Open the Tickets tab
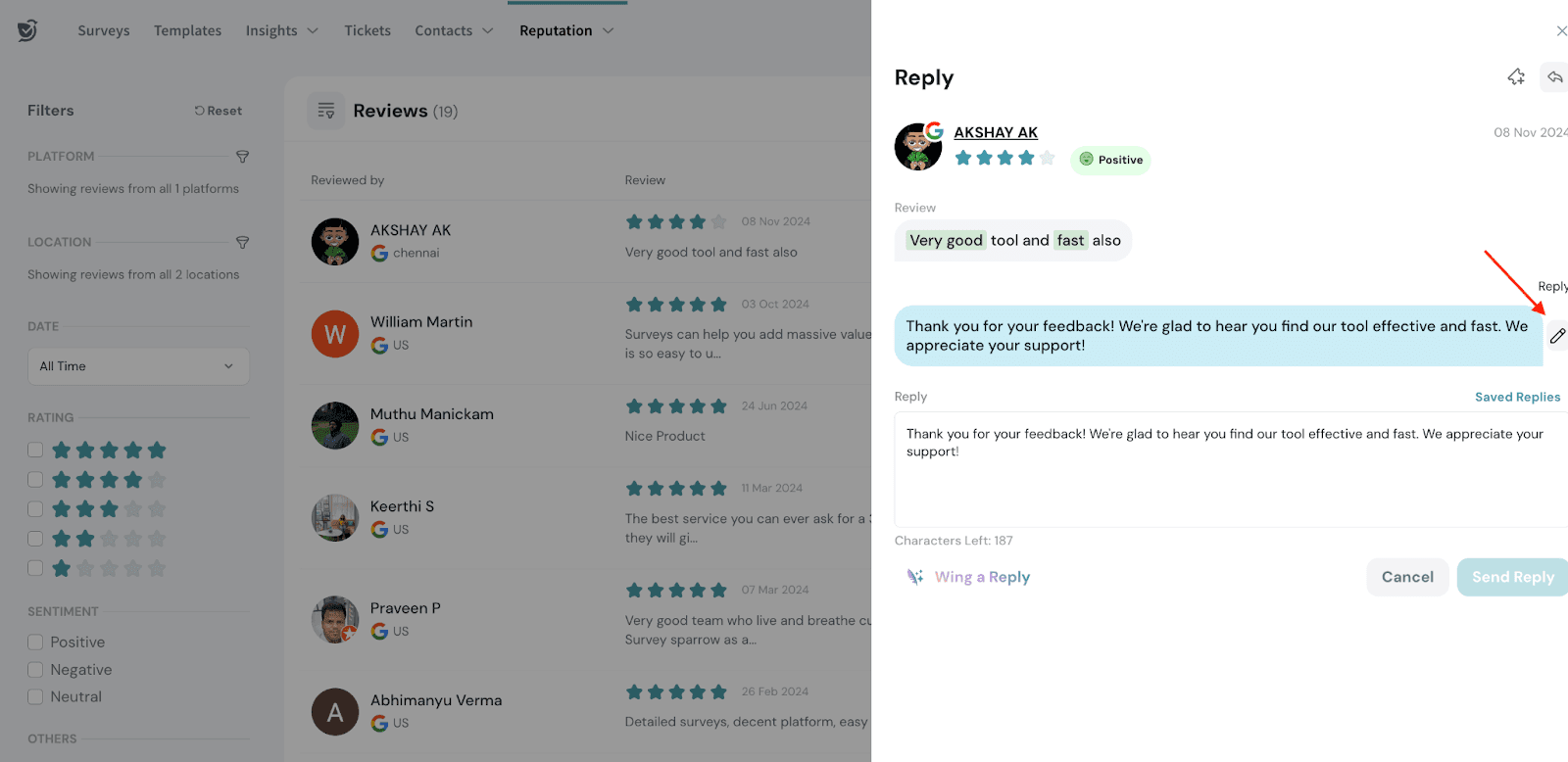The width and height of the screenshot is (1568, 762). click(367, 30)
